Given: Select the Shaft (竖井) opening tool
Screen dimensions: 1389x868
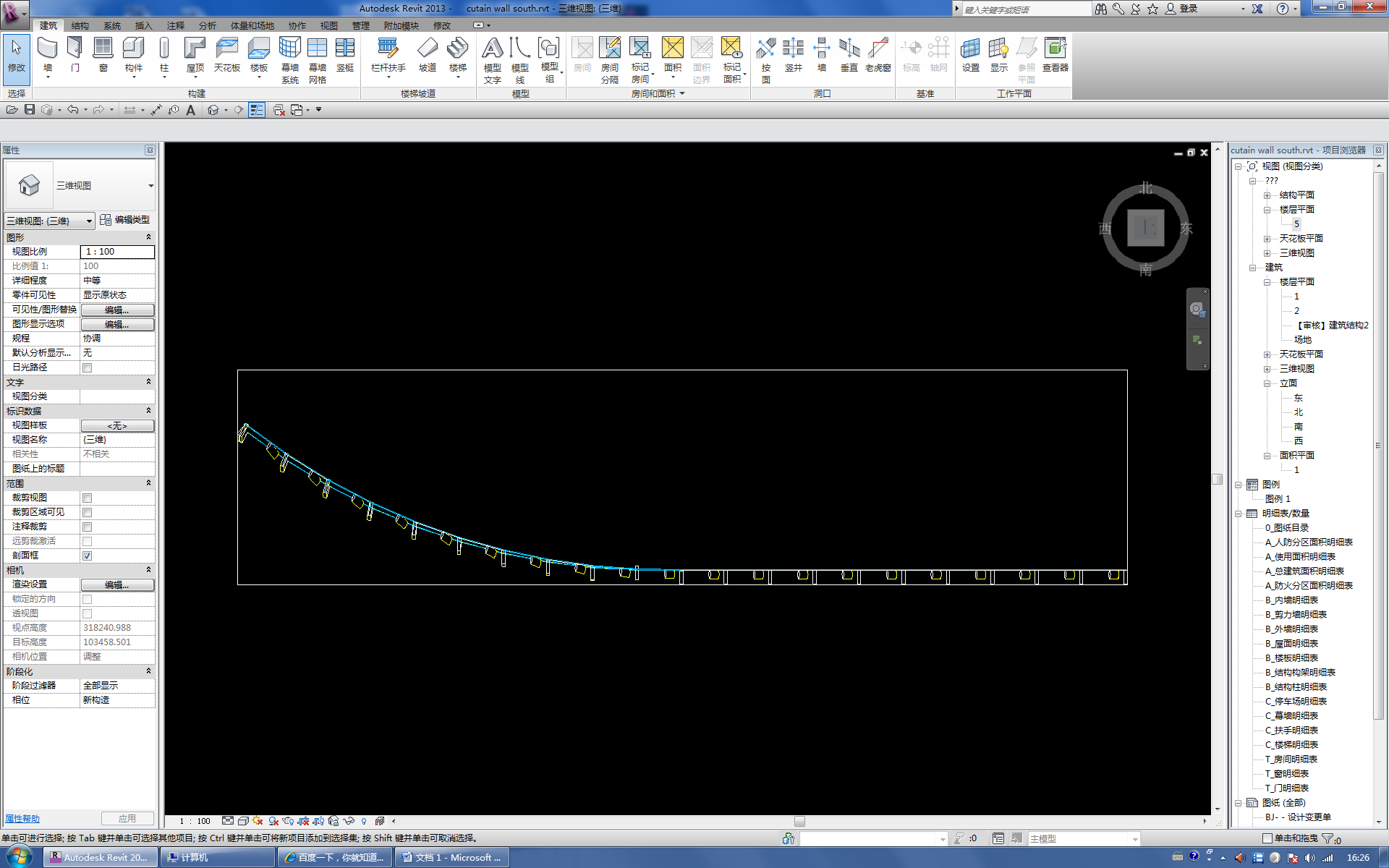Looking at the screenshot, I should tap(793, 54).
